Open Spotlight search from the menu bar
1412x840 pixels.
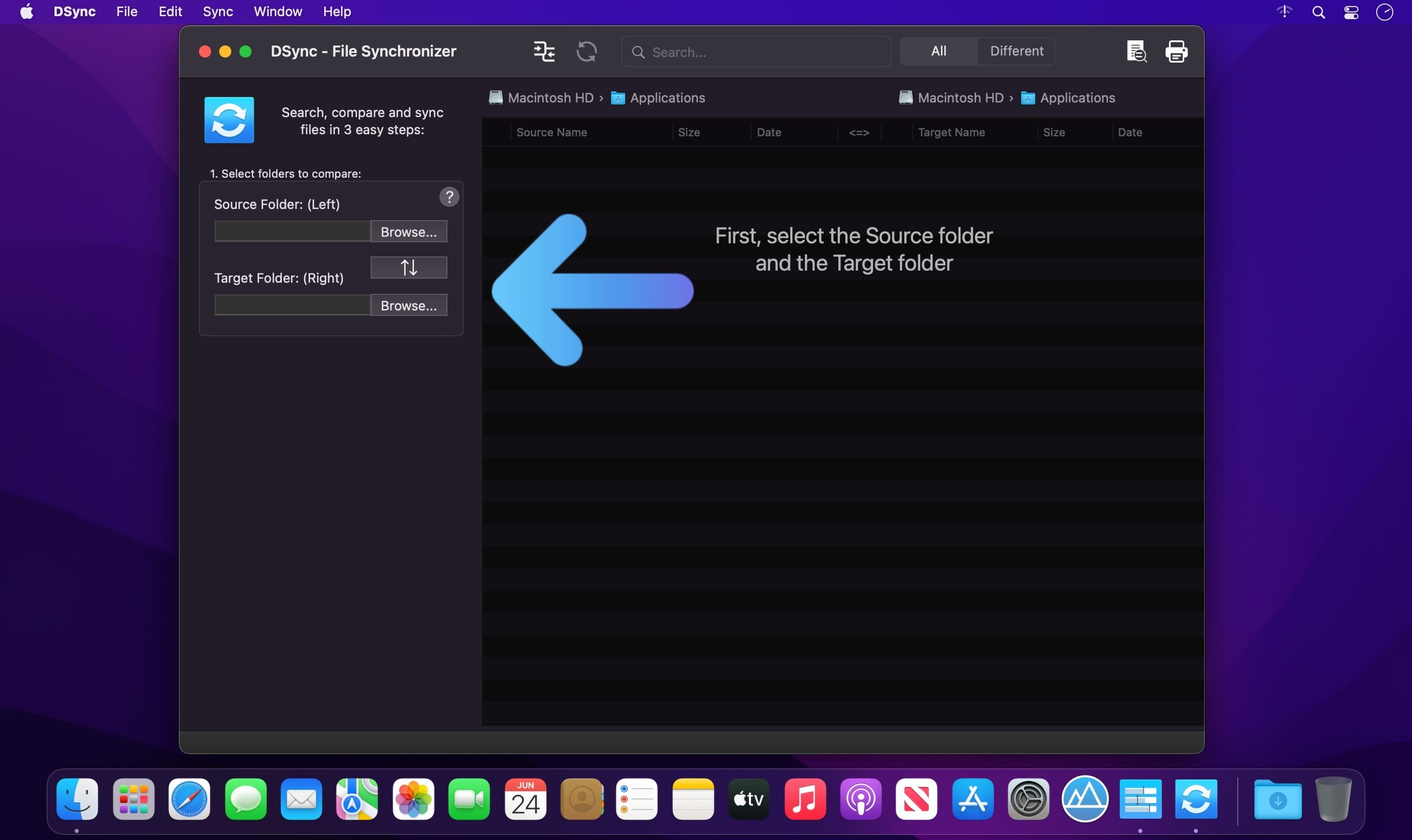1318,11
